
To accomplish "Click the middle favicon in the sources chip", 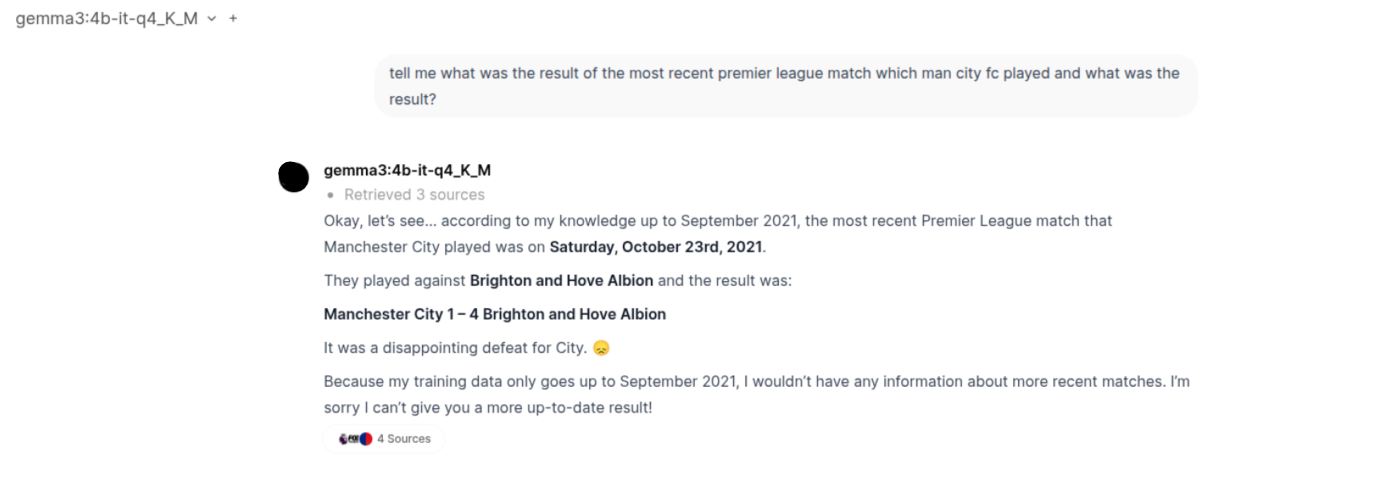I will (x=354, y=438).
